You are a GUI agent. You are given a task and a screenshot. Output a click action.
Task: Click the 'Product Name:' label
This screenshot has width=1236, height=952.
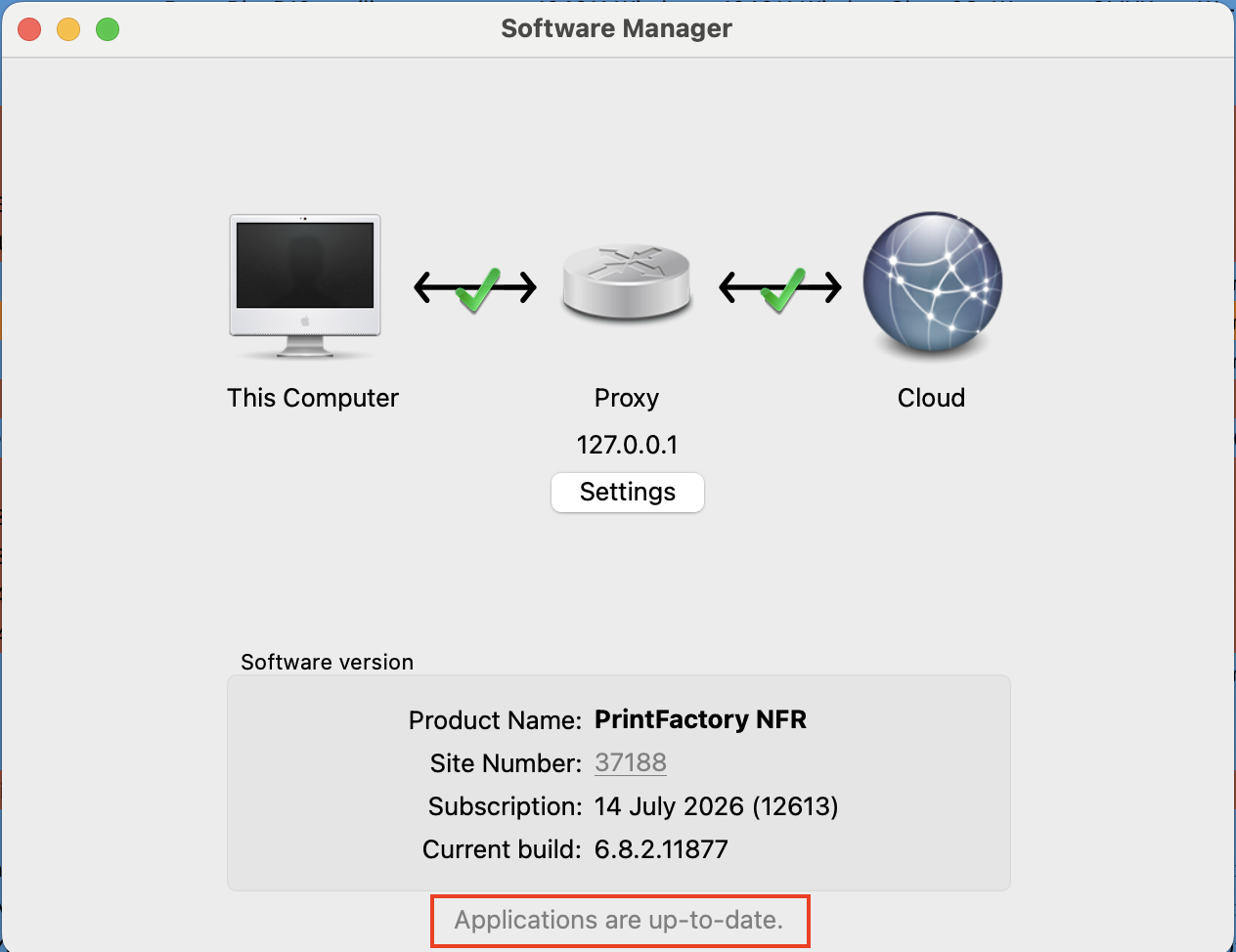[x=496, y=720]
